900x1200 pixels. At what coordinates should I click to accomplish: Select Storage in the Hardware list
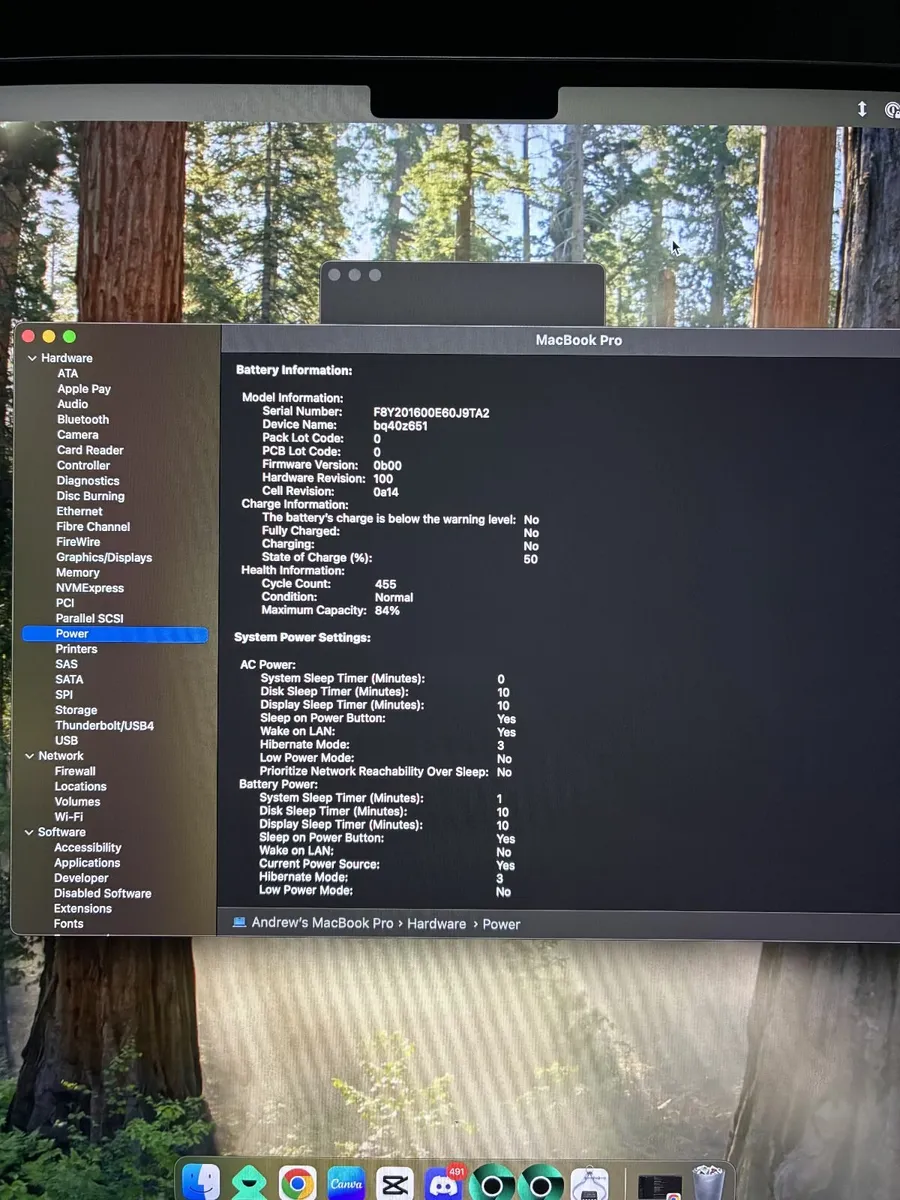coord(76,709)
